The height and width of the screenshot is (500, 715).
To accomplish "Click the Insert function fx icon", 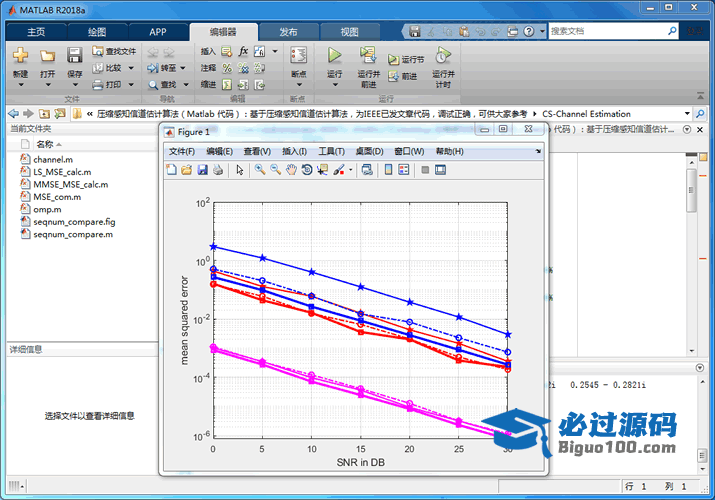I will tap(244, 51).
